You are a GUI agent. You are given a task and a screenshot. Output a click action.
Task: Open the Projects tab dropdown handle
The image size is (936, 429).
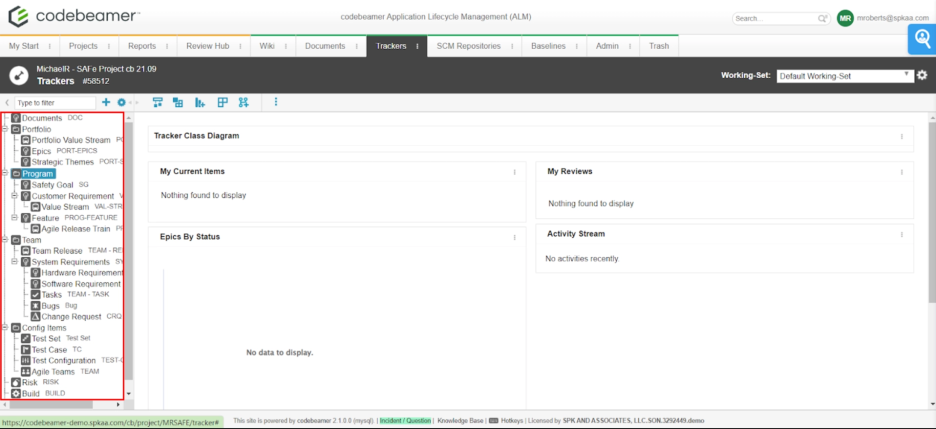(109, 46)
